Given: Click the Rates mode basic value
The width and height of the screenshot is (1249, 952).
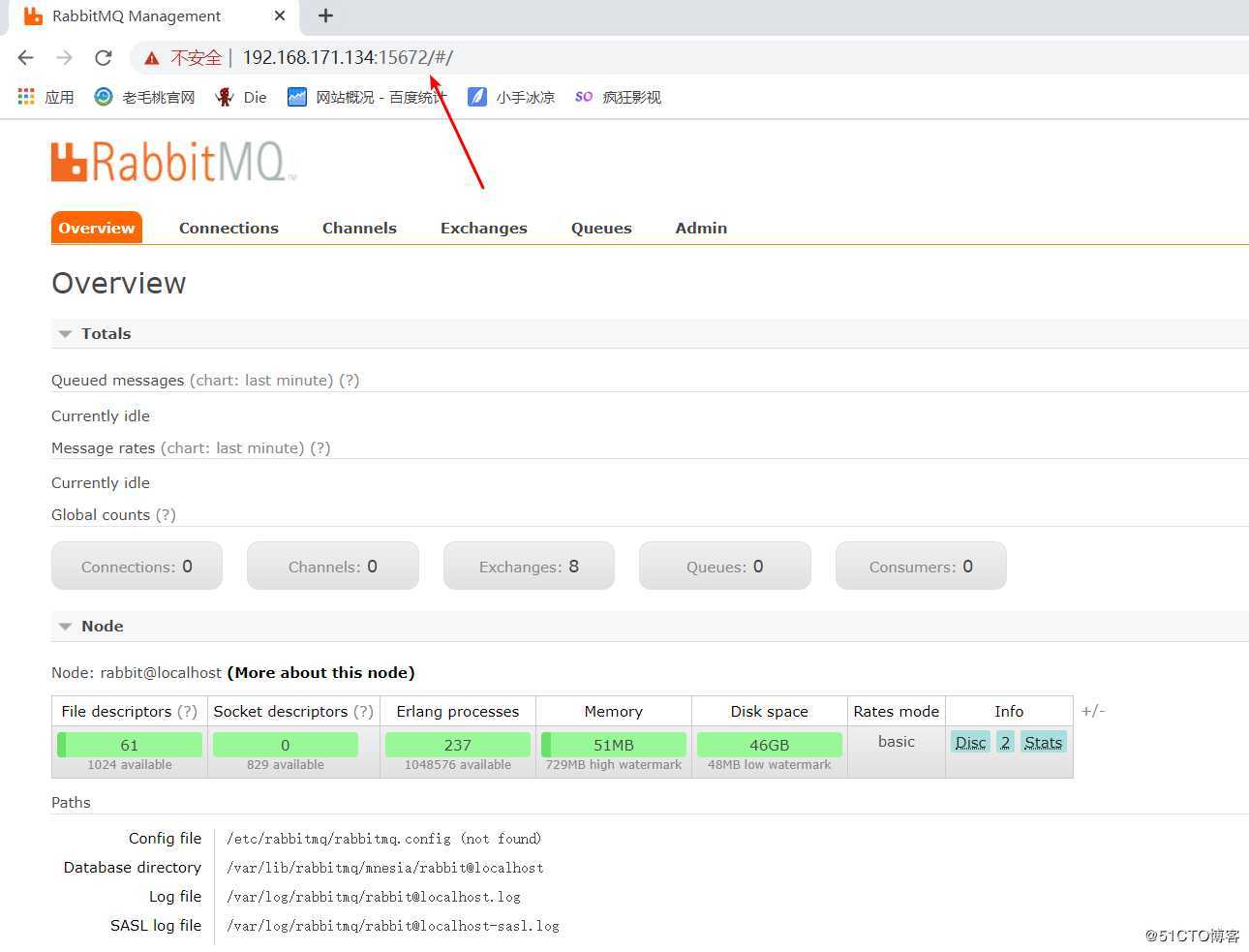Looking at the screenshot, I should [897, 741].
